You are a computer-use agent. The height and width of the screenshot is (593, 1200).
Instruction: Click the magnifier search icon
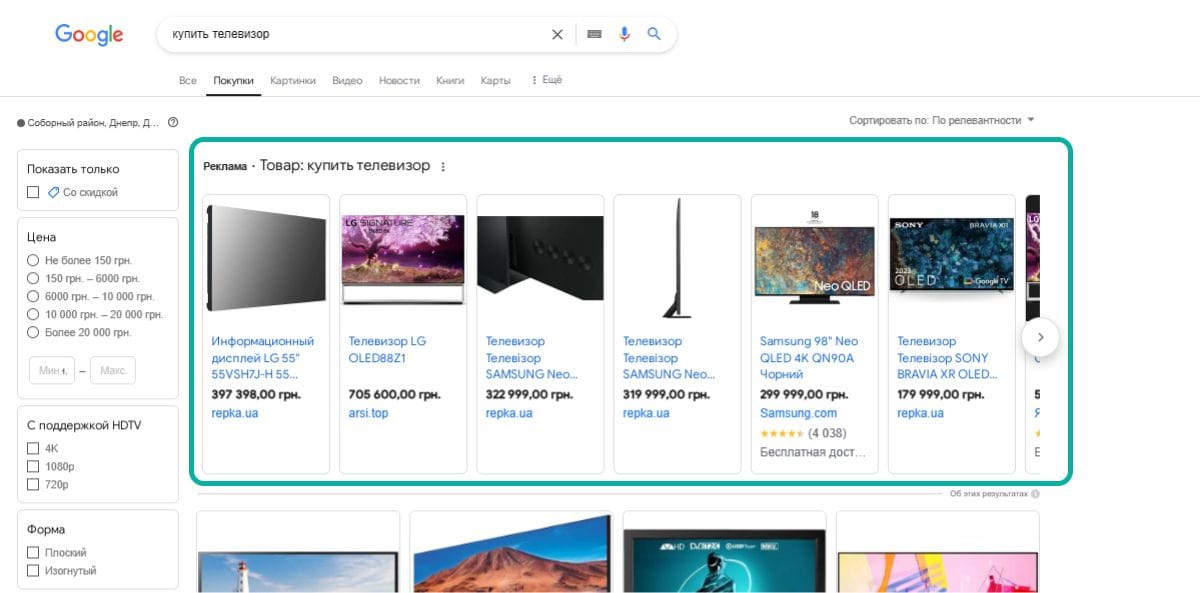click(654, 34)
